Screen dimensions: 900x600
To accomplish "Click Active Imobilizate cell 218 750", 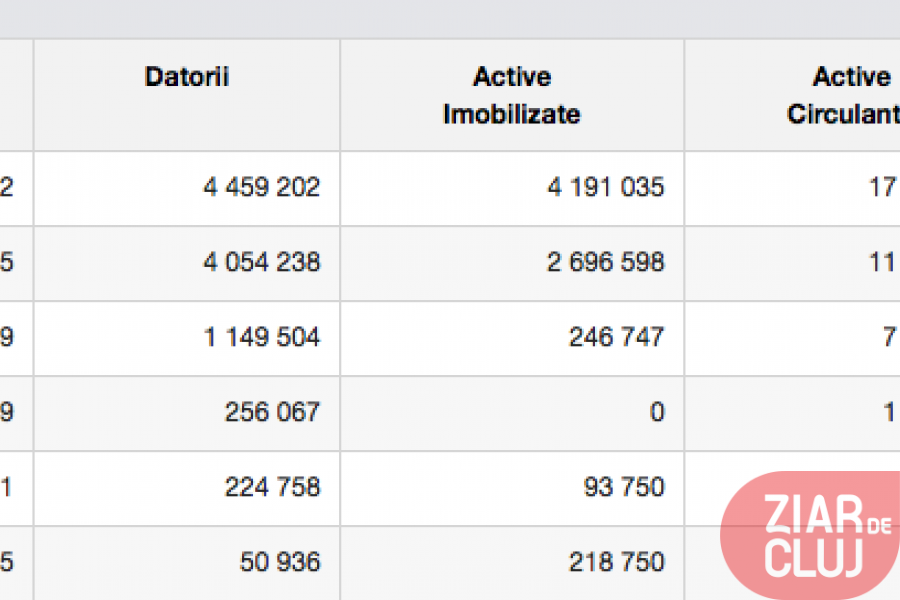I will (617, 562).
